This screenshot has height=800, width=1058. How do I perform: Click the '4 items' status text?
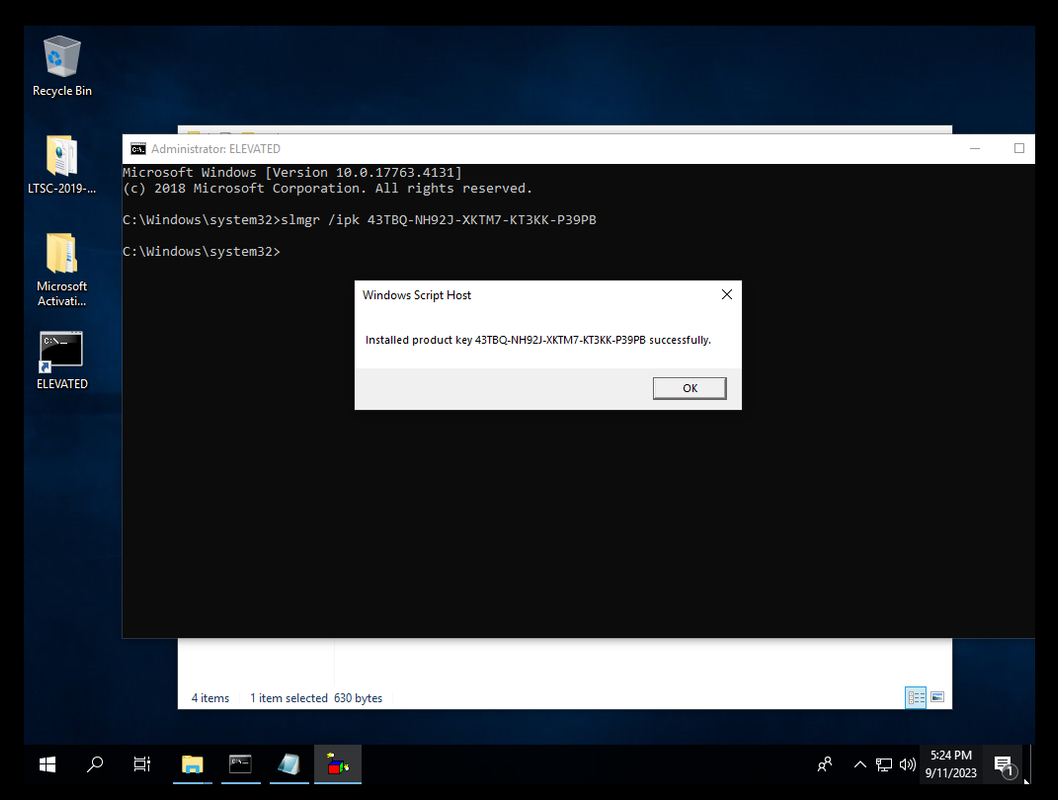[210, 698]
